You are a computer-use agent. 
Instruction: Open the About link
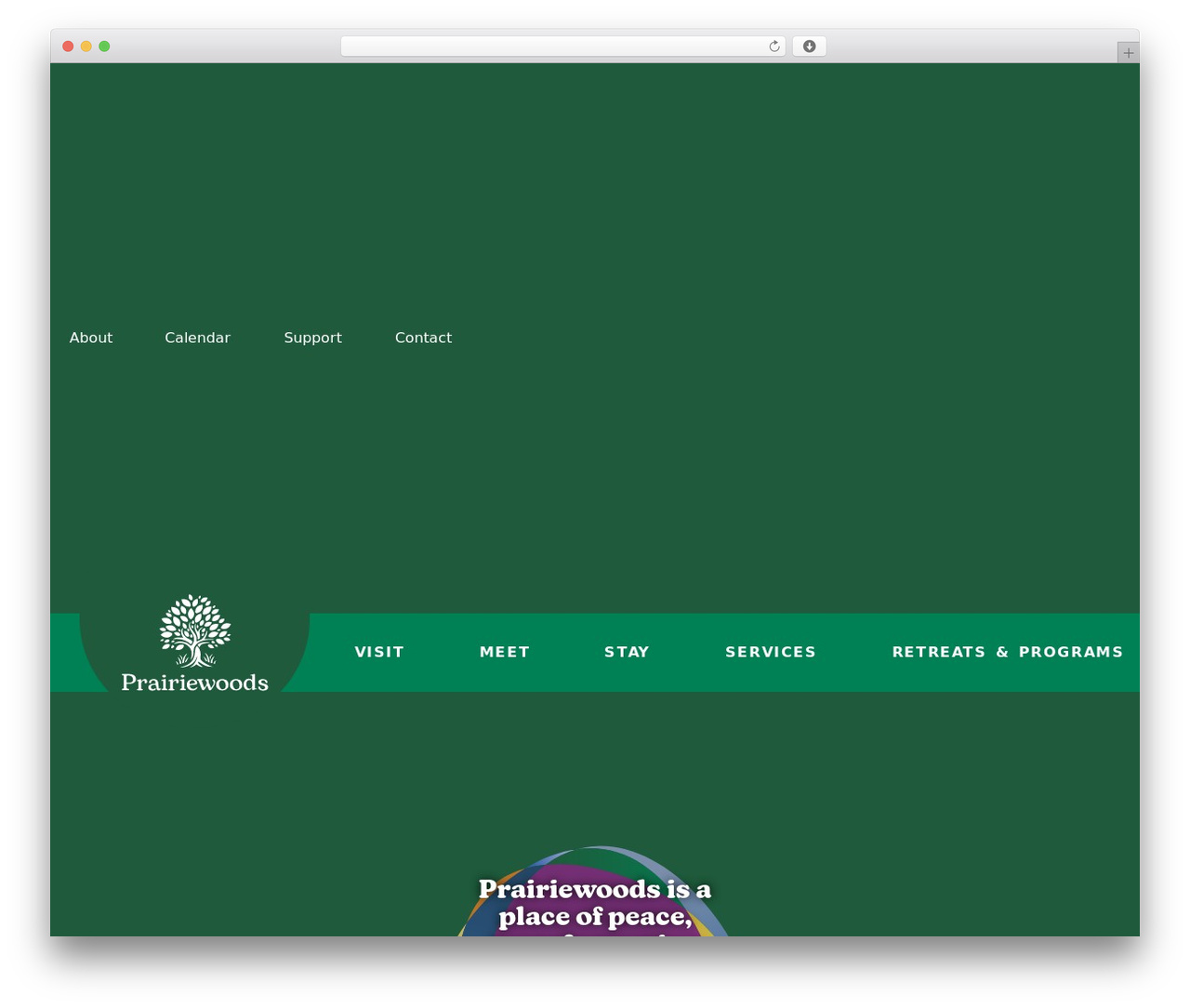(x=91, y=338)
